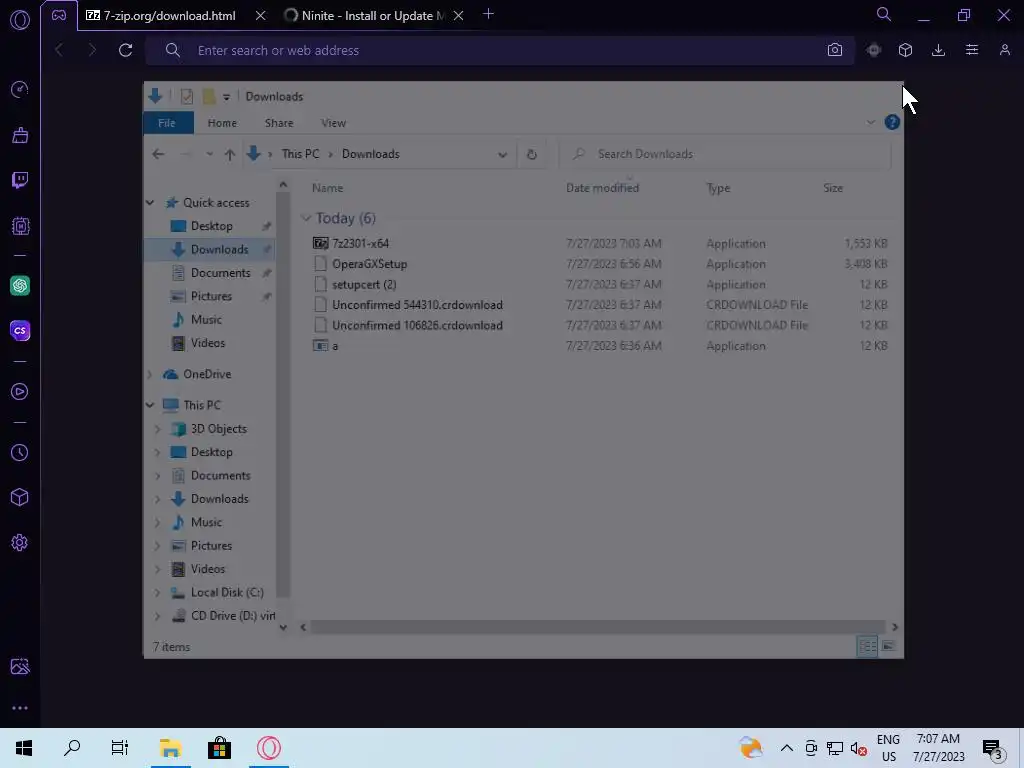Open the three-dots sidebar setup menu
Image resolution: width=1024 pixels, height=768 pixels.
pos(20,708)
